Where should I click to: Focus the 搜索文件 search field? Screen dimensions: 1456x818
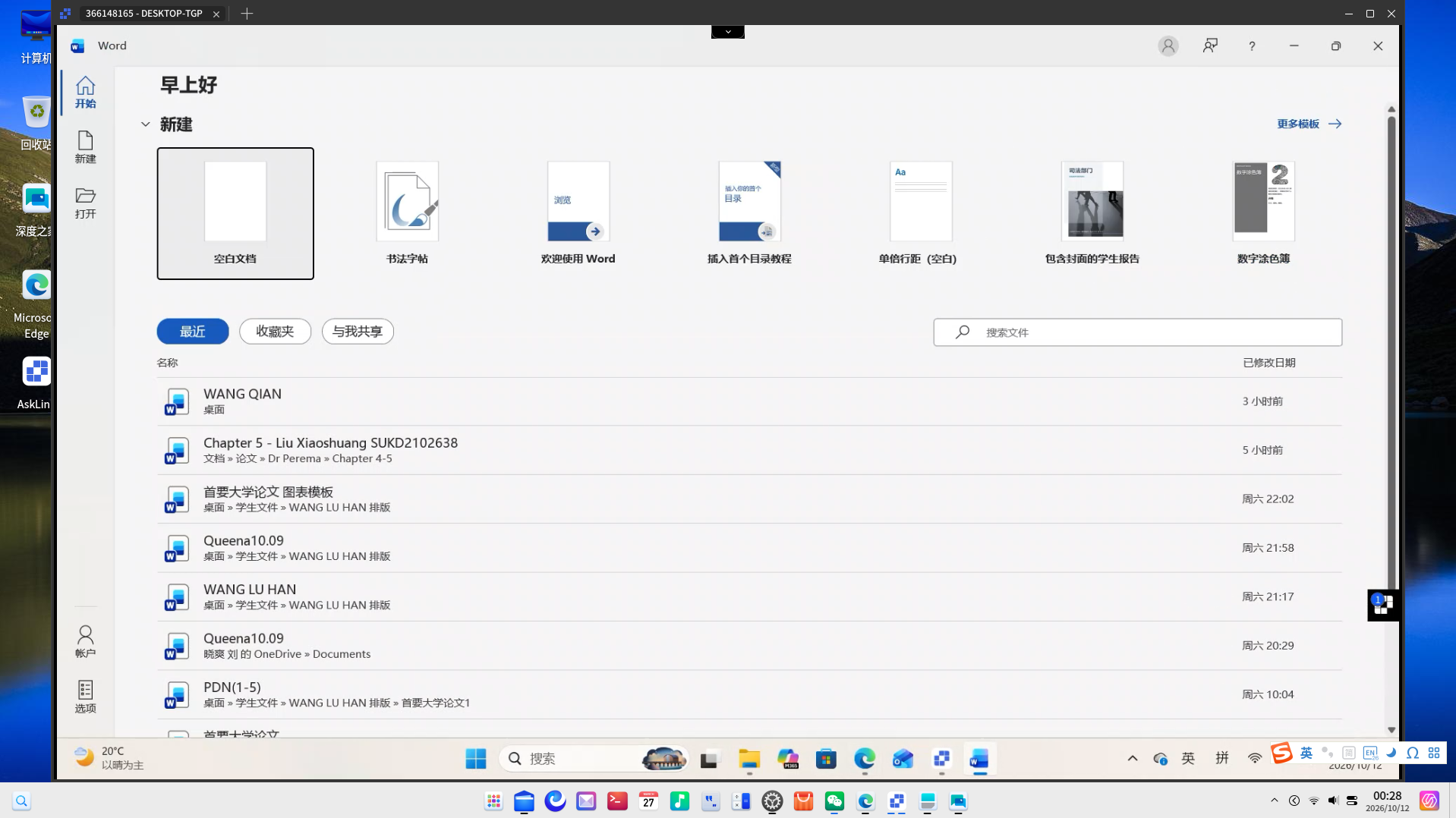[x=1137, y=332]
